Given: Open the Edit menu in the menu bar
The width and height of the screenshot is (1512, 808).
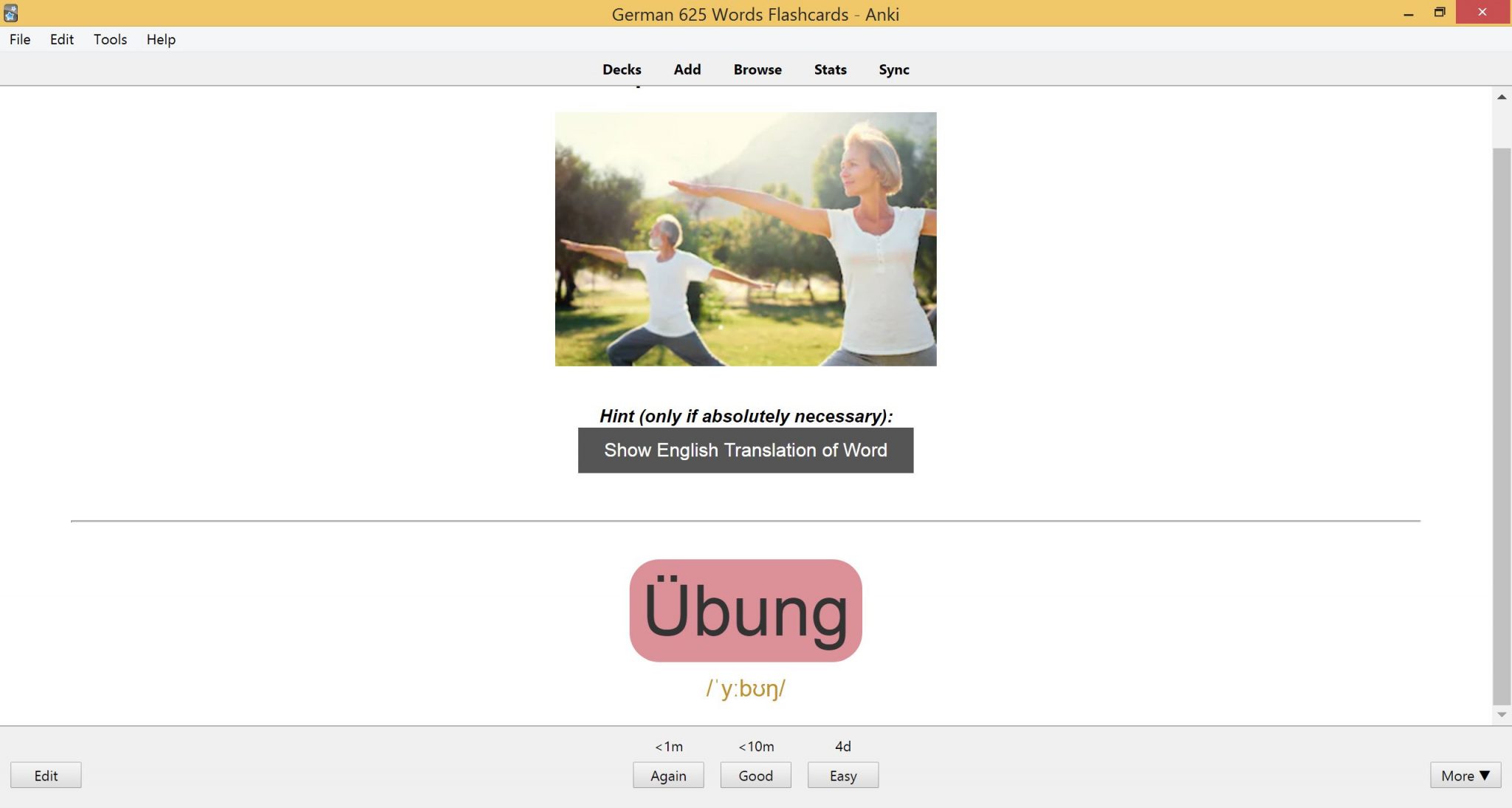Looking at the screenshot, I should [61, 39].
